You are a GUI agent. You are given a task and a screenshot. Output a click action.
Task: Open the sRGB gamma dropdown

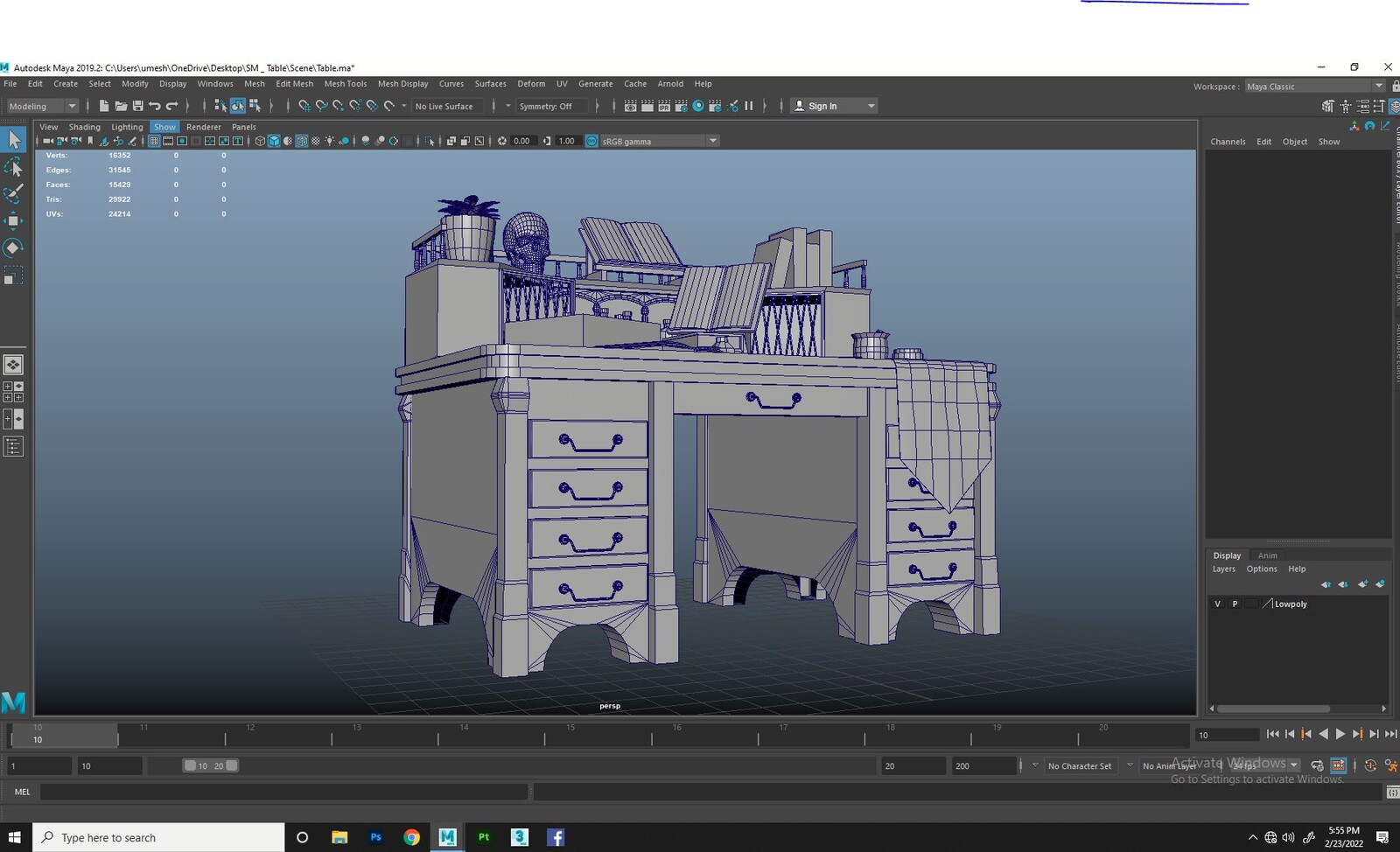click(660, 141)
